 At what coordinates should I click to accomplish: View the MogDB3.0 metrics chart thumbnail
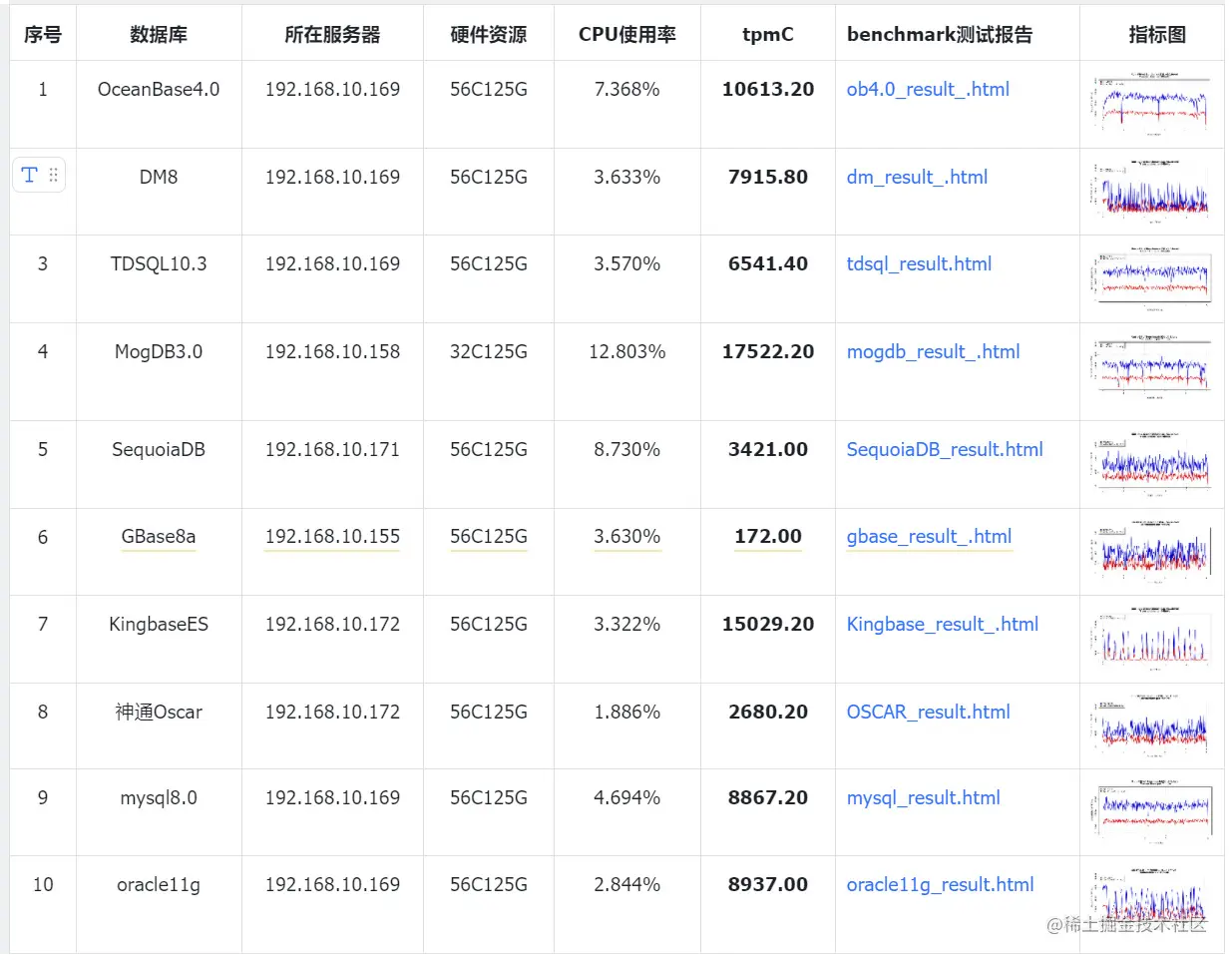pyautogui.click(x=1152, y=367)
